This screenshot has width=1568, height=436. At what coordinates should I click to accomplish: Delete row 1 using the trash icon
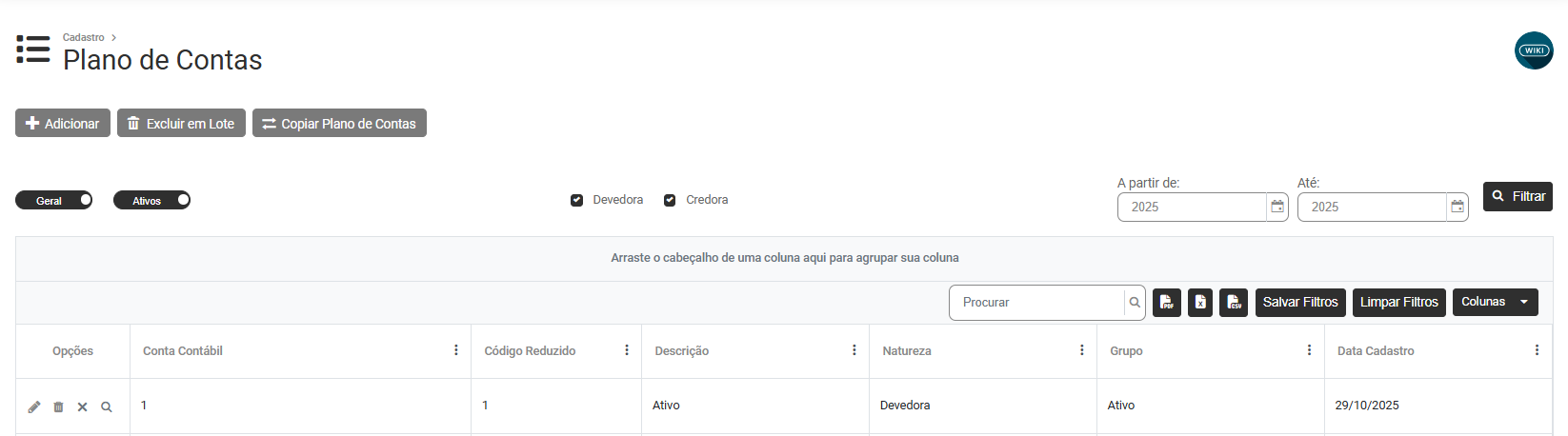click(x=58, y=406)
